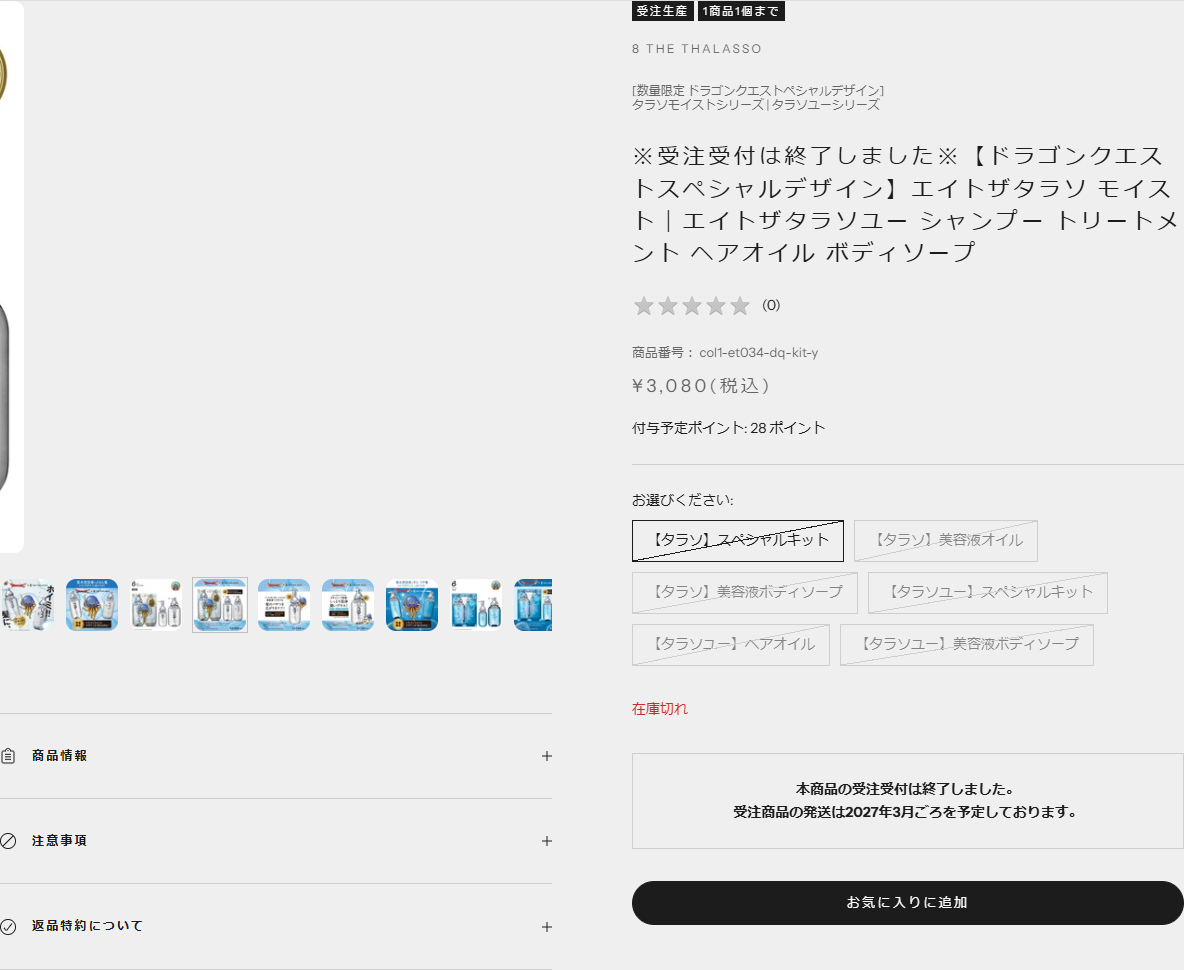Image resolution: width=1184 pixels, height=970 pixels.
Task: Click the 商品情報 accordion label
Action: (60, 756)
